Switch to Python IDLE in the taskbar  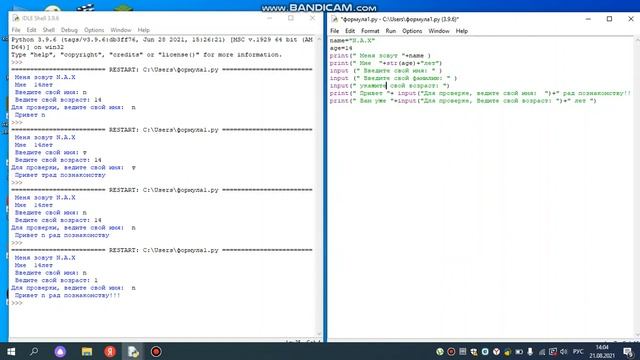(x=133, y=351)
